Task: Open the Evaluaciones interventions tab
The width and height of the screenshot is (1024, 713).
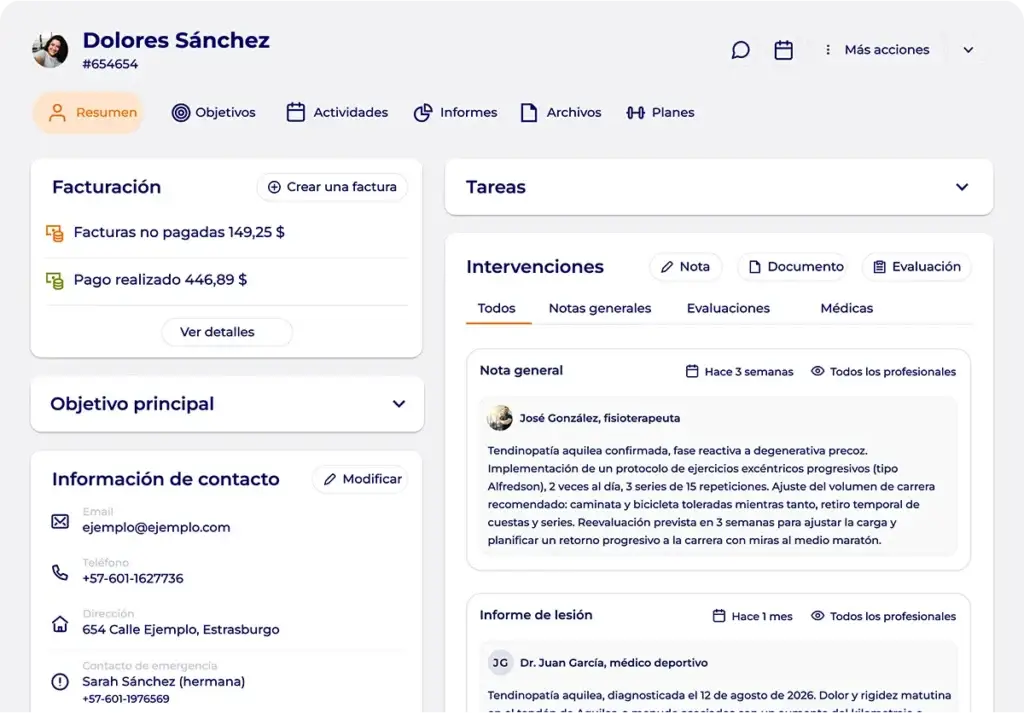Action: [728, 308]
